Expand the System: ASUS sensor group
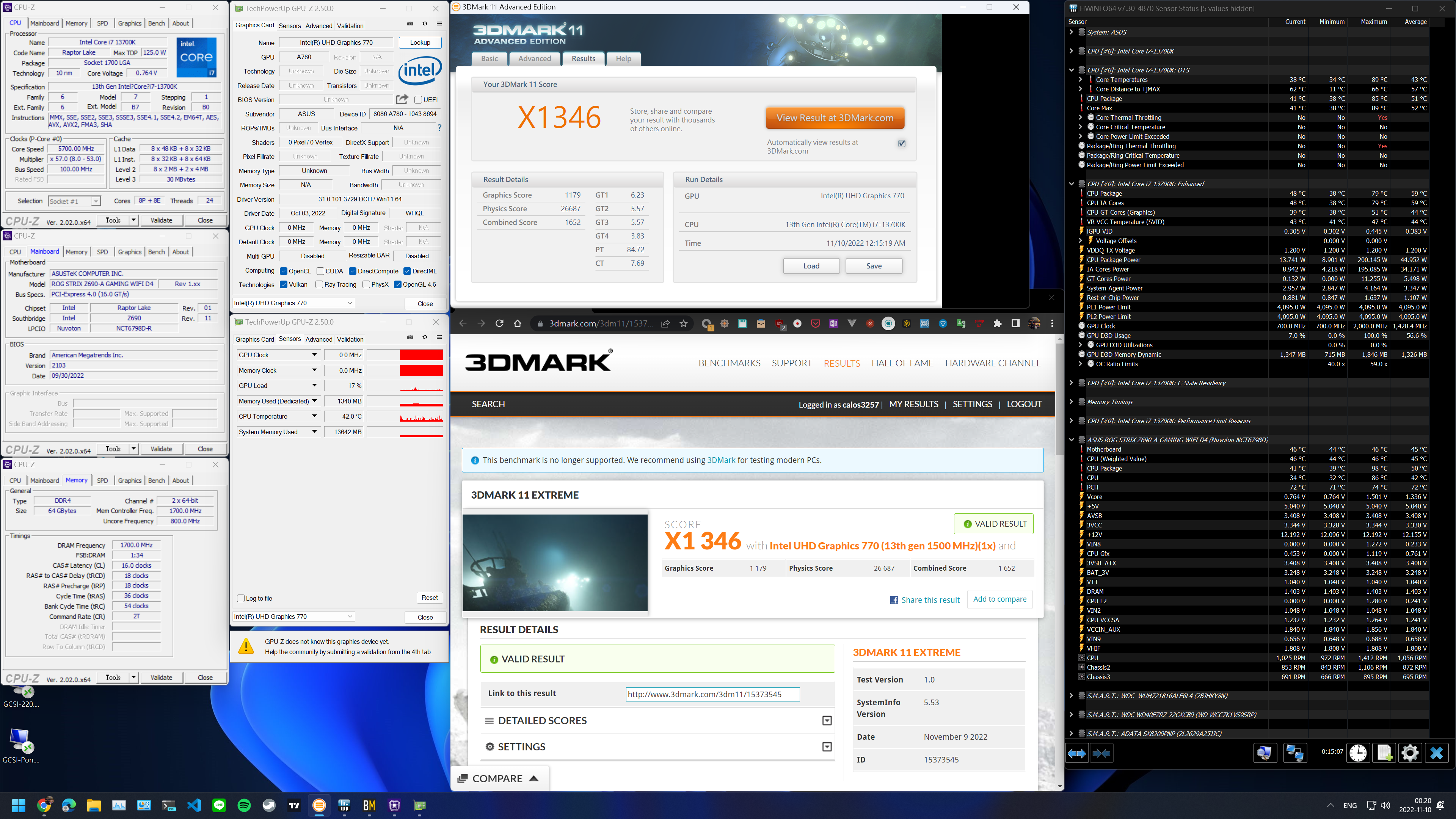 coord(1071,32)
